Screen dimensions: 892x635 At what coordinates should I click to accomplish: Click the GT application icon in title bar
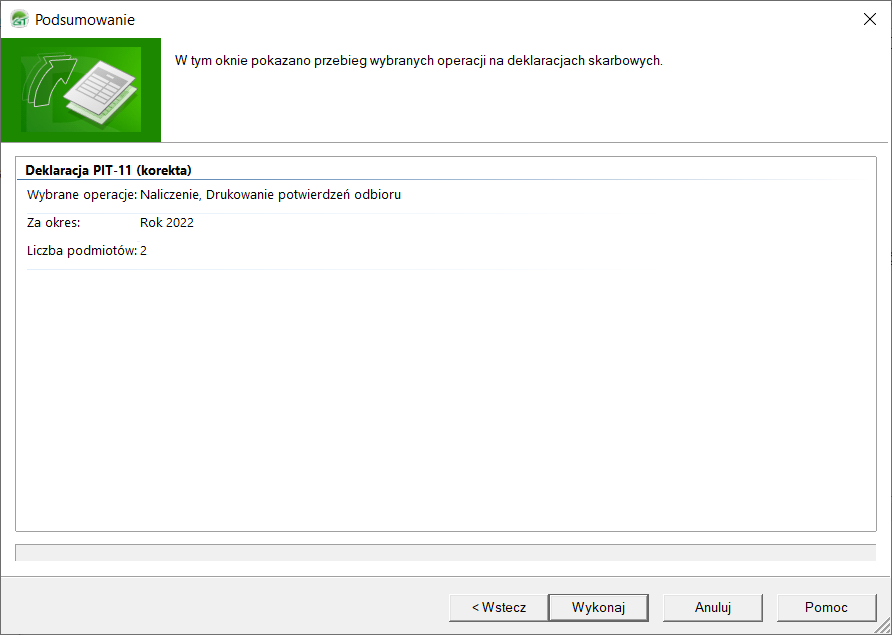pyautogui.click(x=19, y=19)
